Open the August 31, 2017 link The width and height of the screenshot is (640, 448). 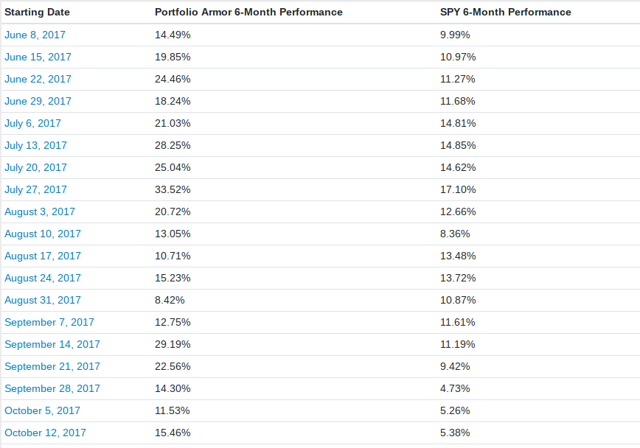[42, 300]
